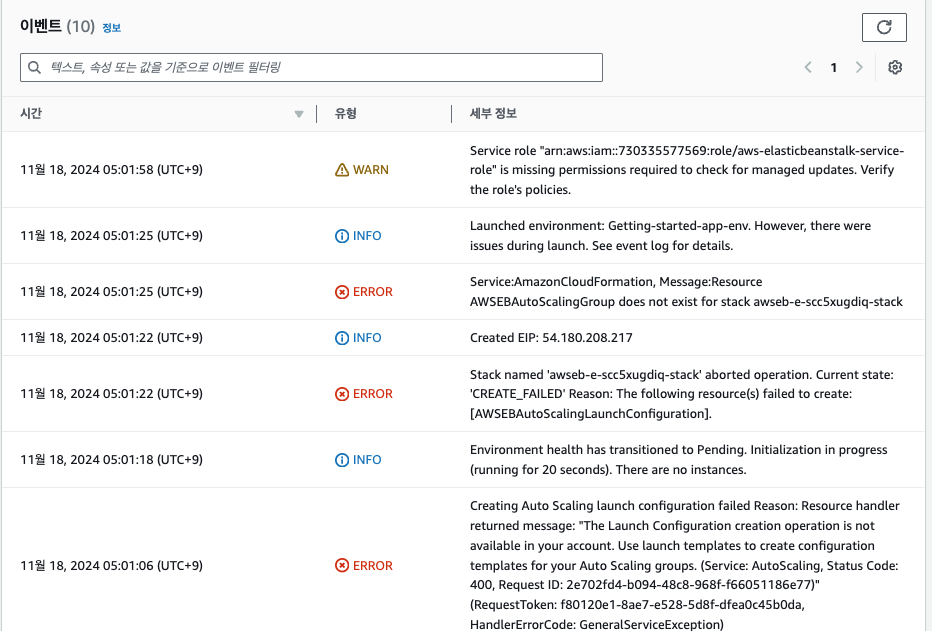
Task: Go to previous page of events
Action: 808,67
